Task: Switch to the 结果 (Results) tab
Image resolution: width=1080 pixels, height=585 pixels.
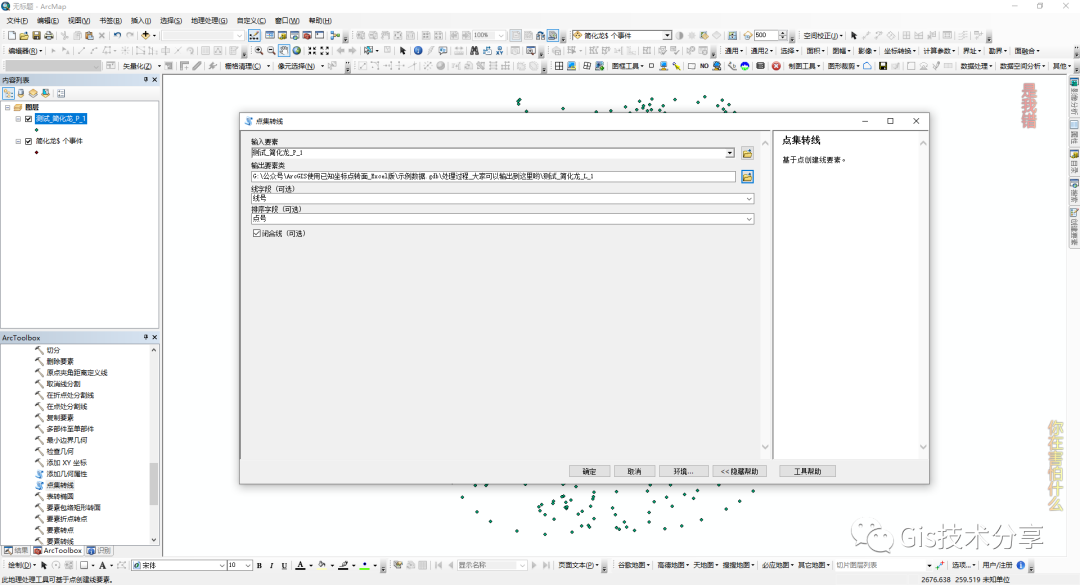Action: coord(18,550)
